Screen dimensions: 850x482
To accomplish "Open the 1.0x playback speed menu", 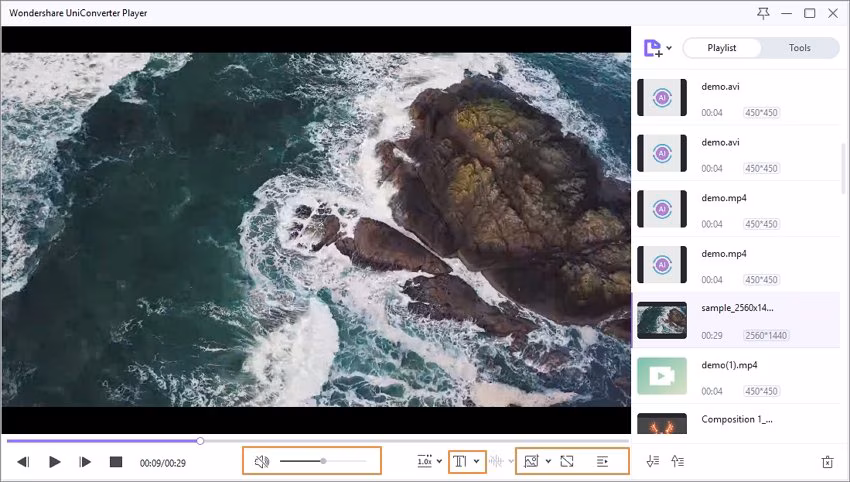I will tap(424, 461).
